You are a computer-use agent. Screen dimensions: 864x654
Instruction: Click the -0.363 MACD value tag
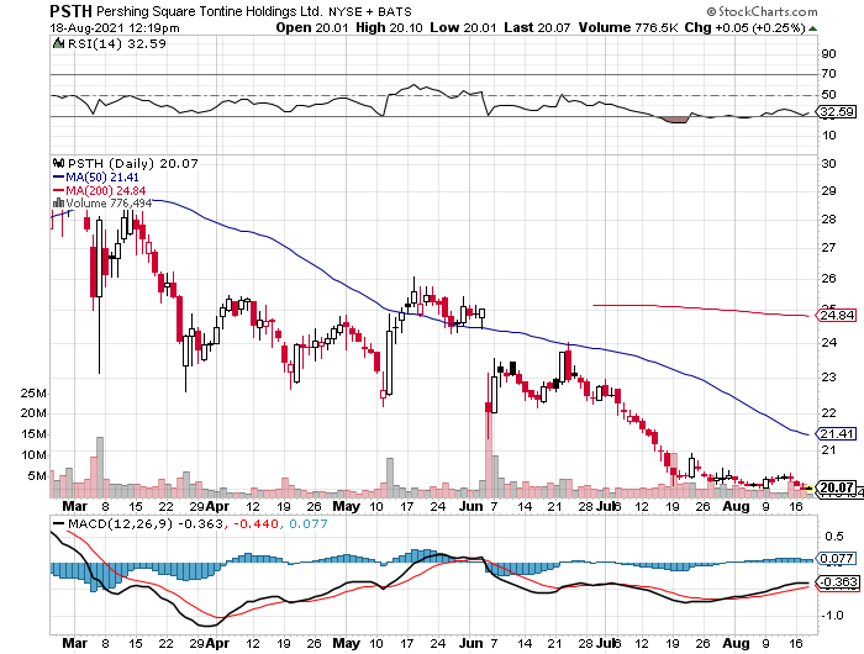pyautogui.click(x=836, y=582)
